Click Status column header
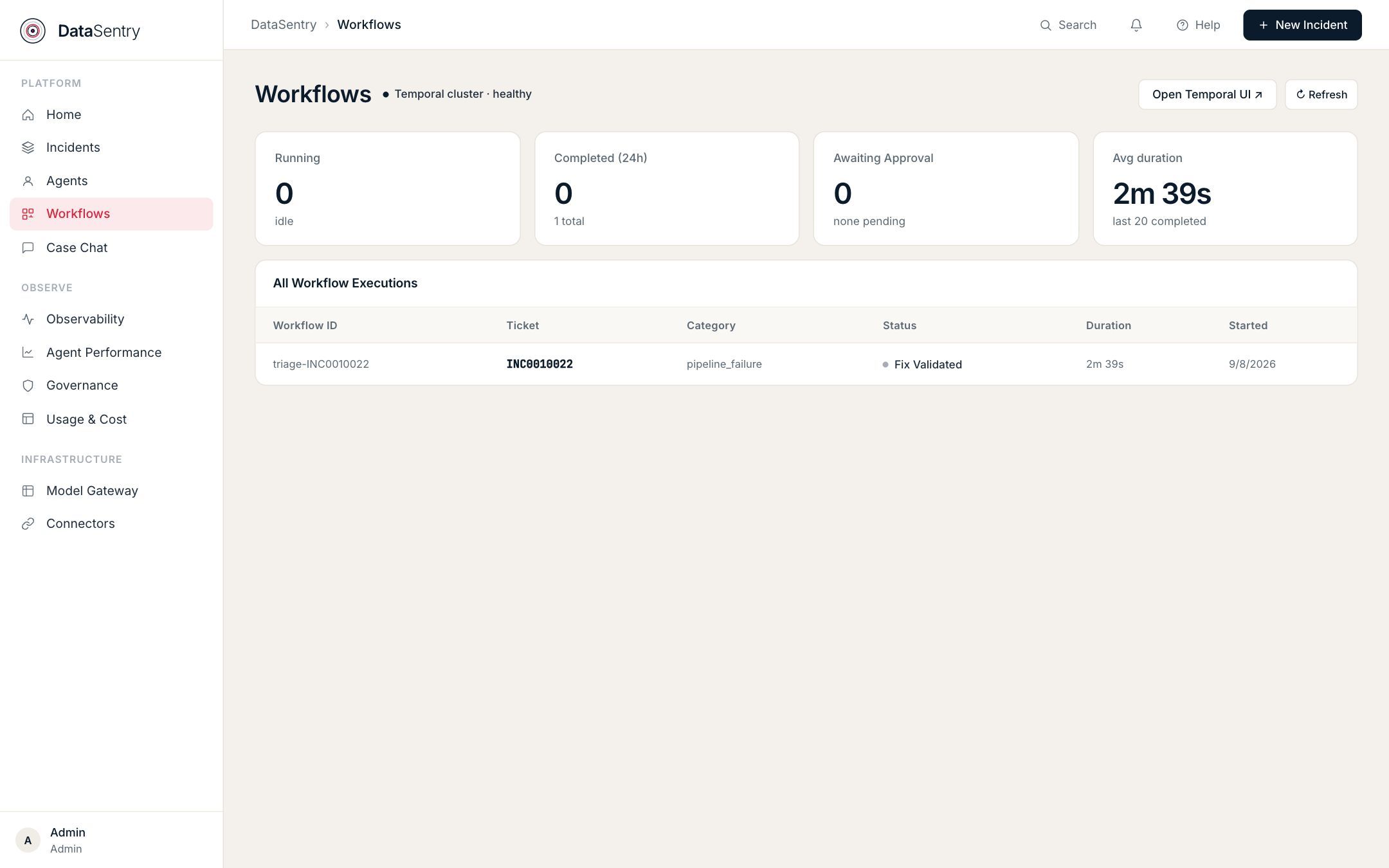 click(900, 325)
